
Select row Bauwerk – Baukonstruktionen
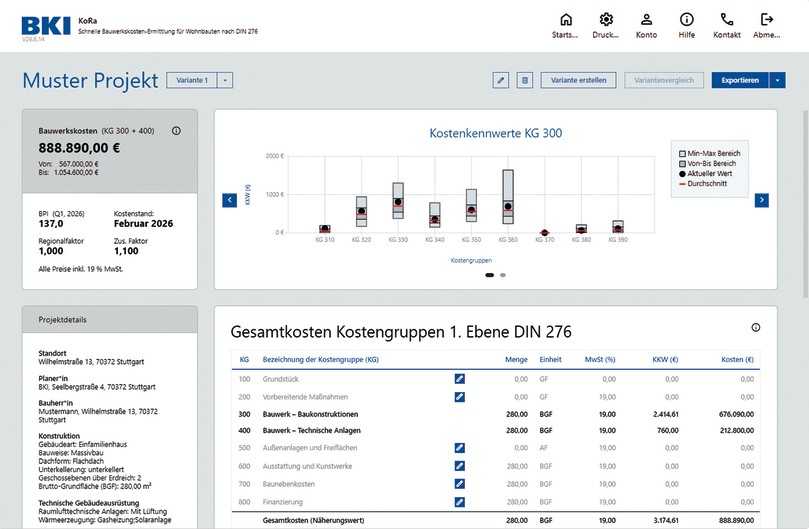[x=496, y=414]
